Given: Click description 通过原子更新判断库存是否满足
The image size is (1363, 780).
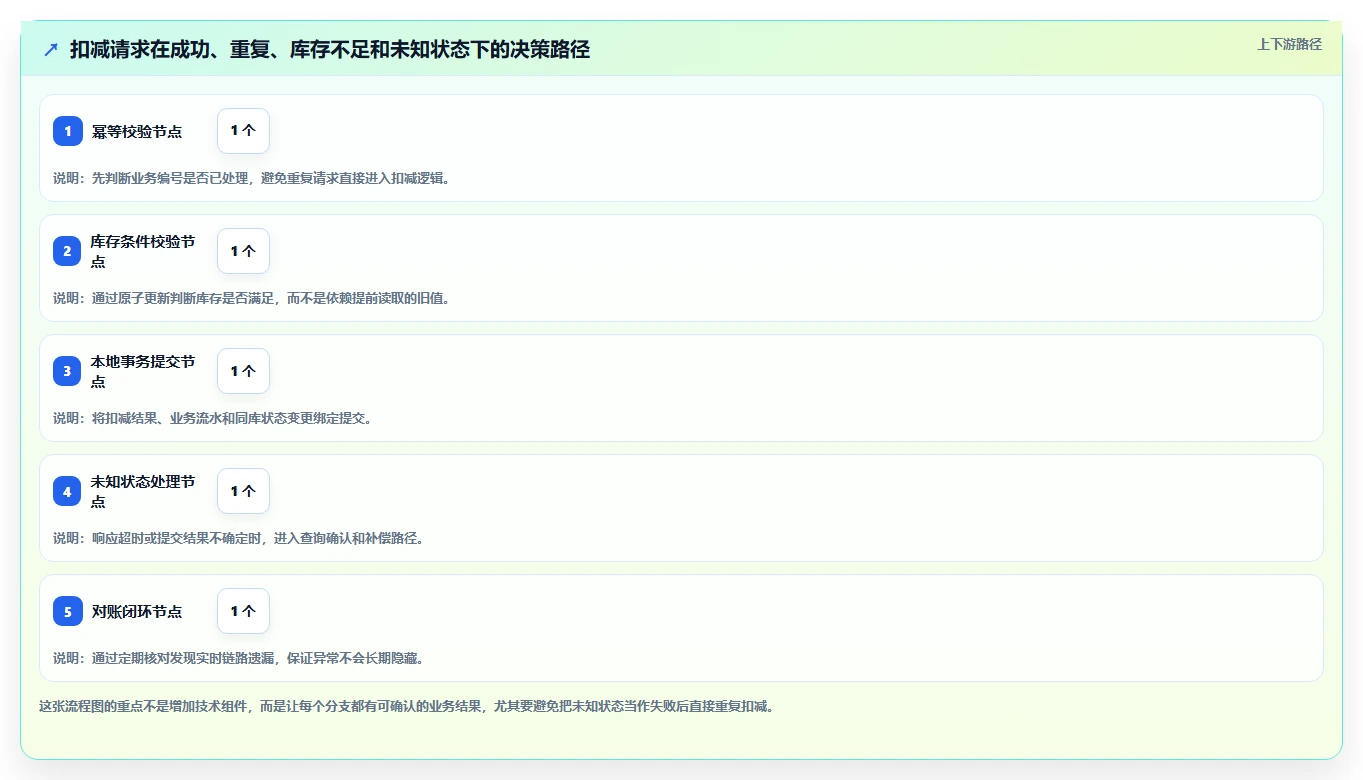Looking at the screenshot, I should tap(252, 298).
